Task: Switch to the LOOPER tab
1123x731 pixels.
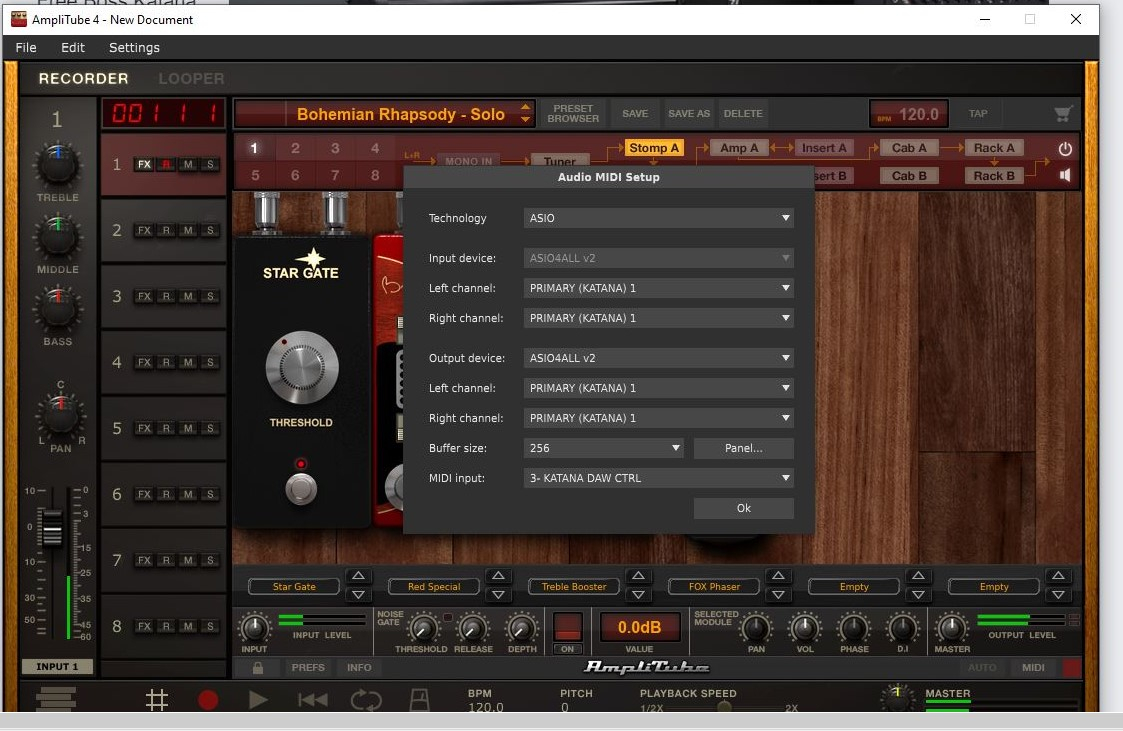Action: point(191,78)
